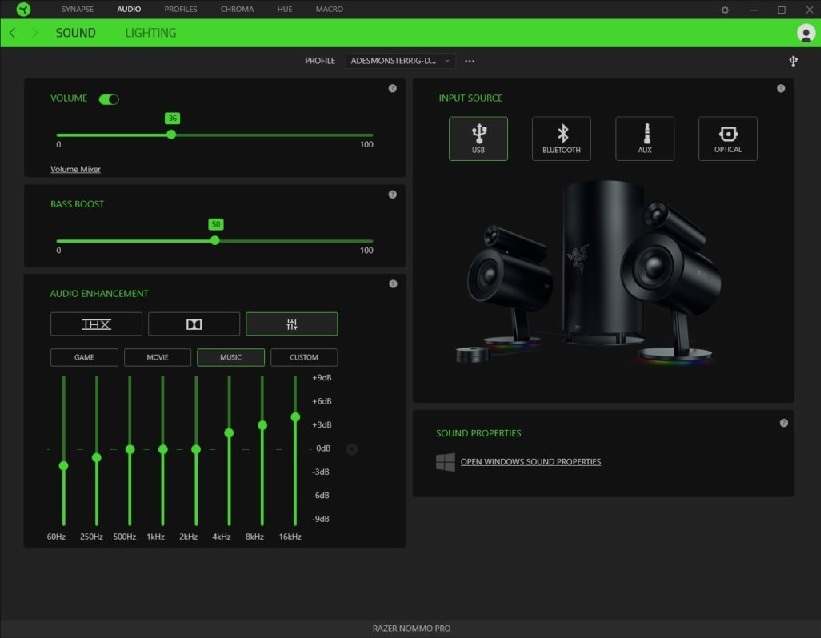Image resolution: width=821 pixels, height=638 pixels.
Task: Click the Razer logo icon at top left
Action: coord(23,9)
